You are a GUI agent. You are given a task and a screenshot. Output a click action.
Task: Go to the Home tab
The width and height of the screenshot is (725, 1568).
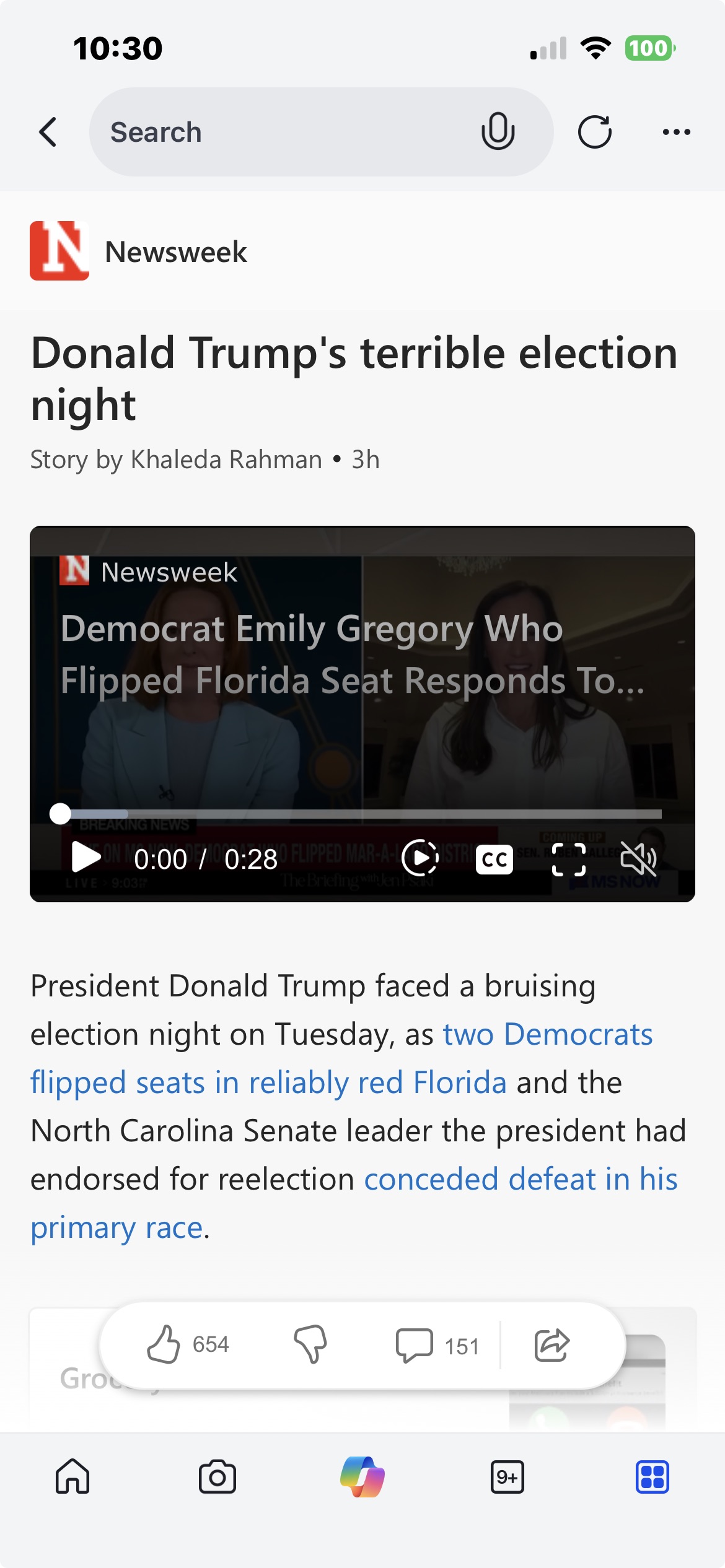[x=72, y=1477]
